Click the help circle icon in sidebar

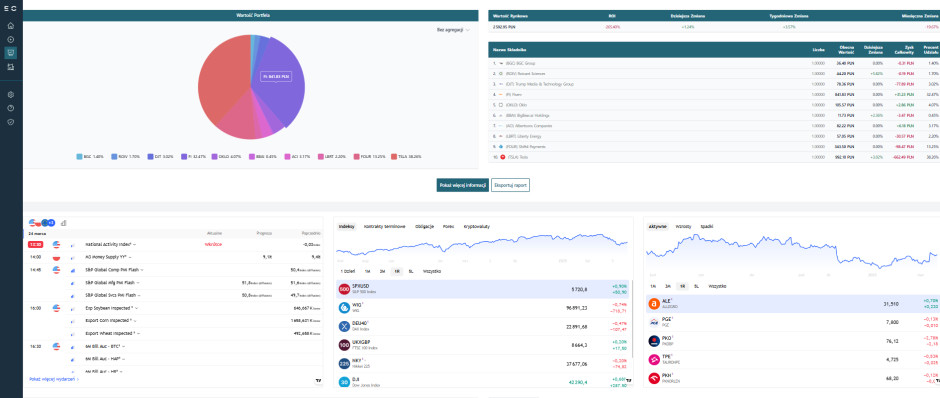click(x=10, y=108)
